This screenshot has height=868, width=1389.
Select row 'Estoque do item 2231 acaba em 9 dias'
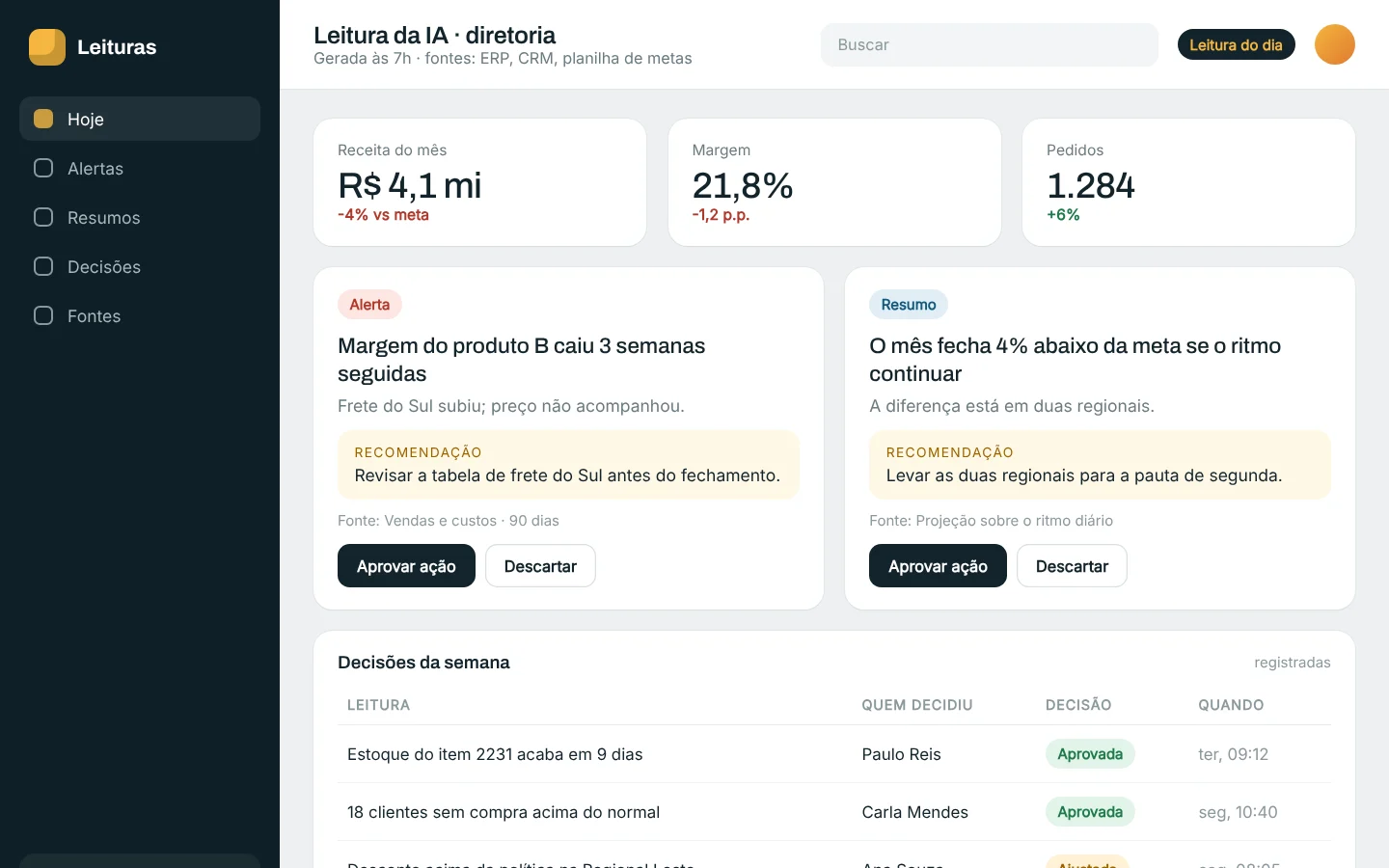pyautogui.click(x=834, y=754)
